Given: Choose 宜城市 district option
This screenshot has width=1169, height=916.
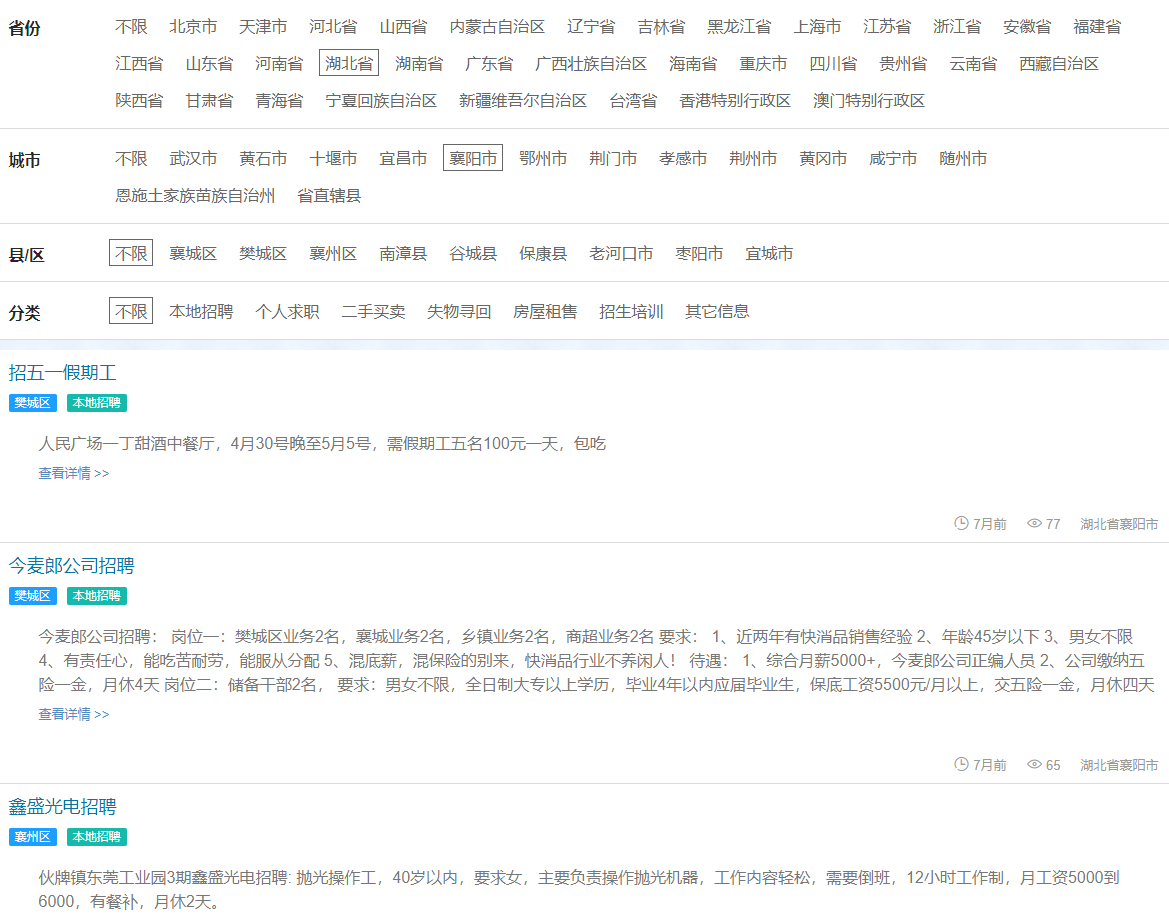Looking at the screenshot, I should pos(769,253).
